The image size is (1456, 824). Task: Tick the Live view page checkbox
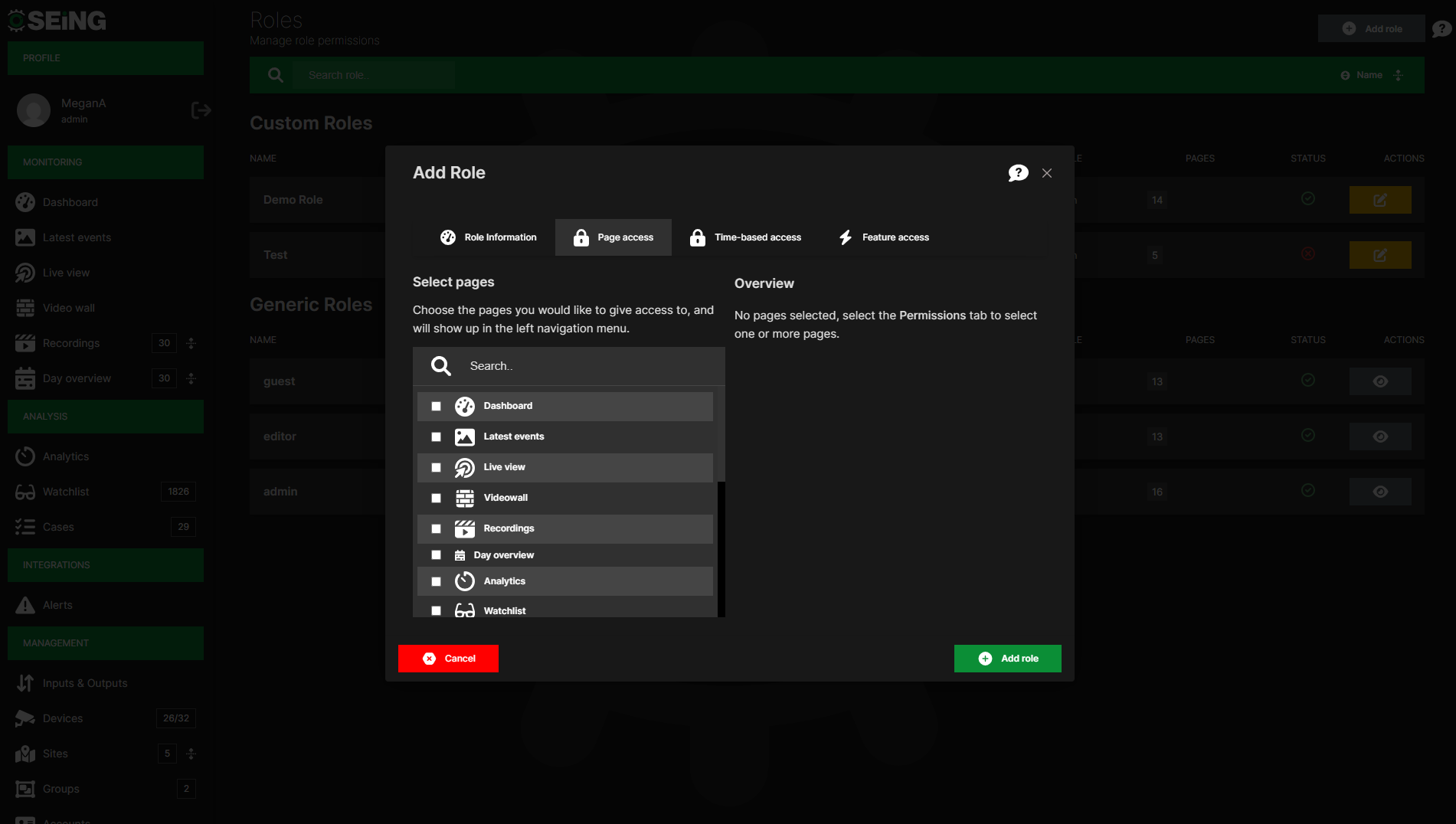coord(437,468)
